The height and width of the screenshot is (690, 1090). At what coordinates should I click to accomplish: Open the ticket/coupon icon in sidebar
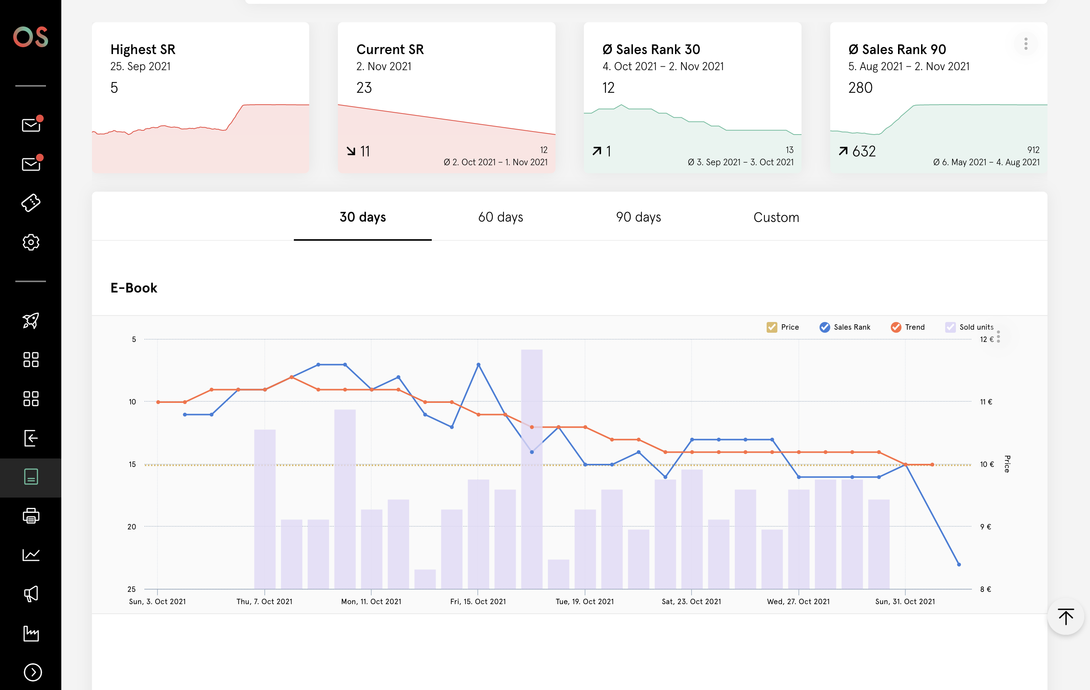pyautogui.click(x=31, y=203)
